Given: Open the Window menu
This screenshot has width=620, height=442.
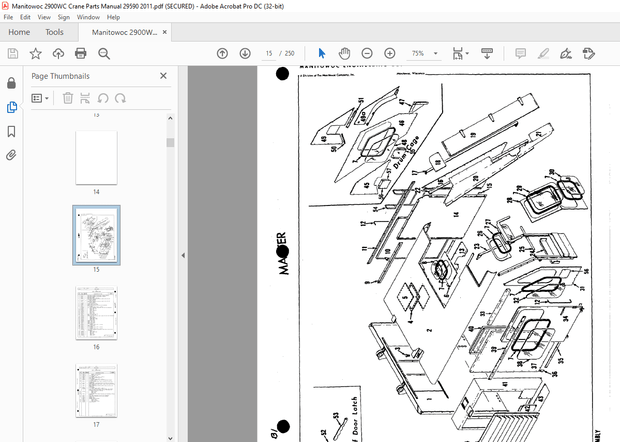Looking at the screenshot, I should (x=88, y=17).
